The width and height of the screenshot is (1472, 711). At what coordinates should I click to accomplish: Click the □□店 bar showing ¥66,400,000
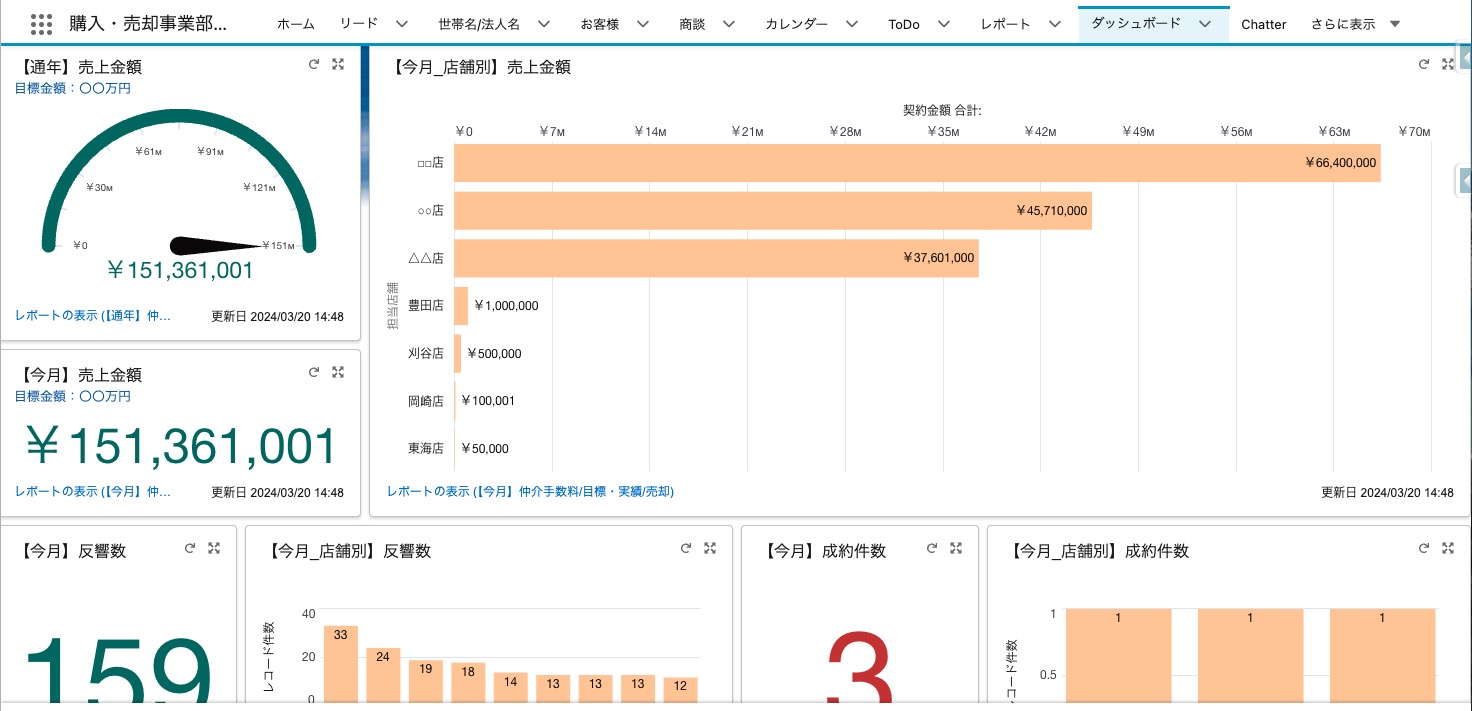pos(917,163)
